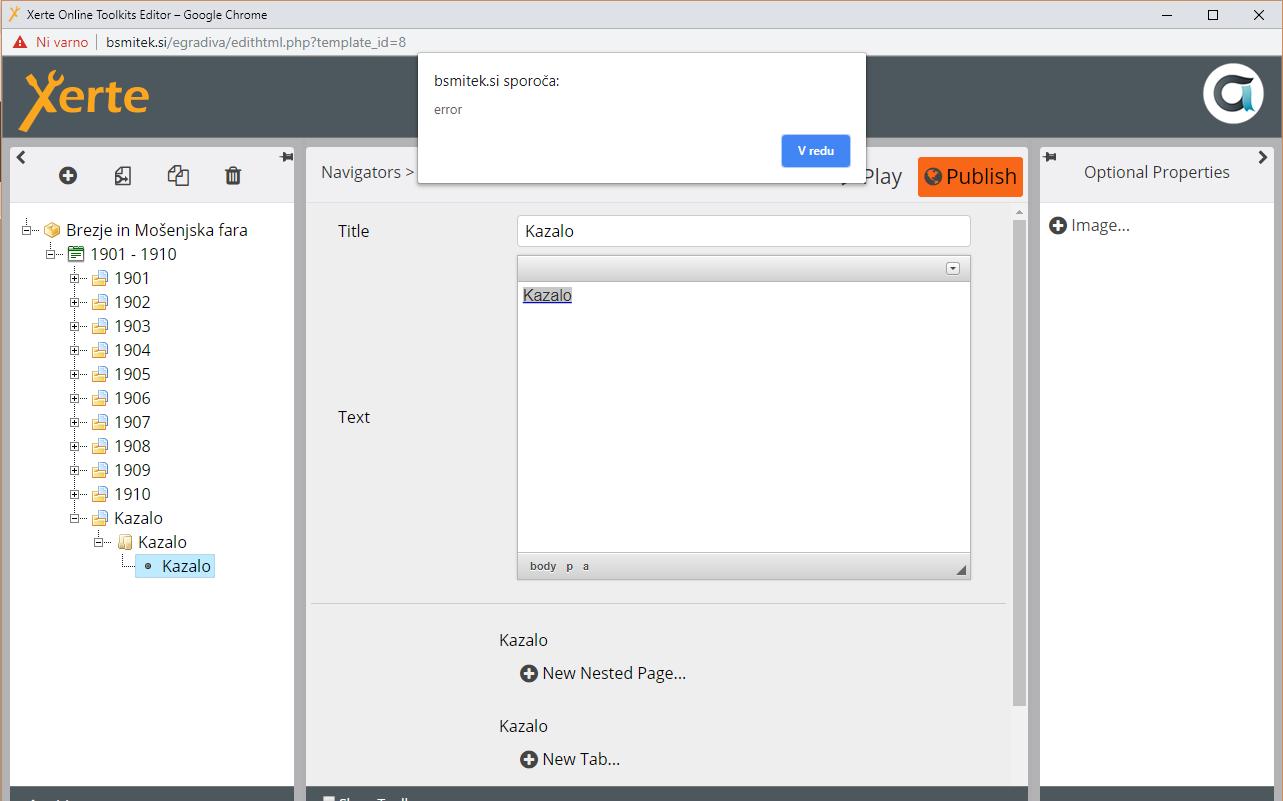The height and width of the screenshot is (801, 1283).
Task: Click plus icon next to New Nested Page
Action: (529, 674)
